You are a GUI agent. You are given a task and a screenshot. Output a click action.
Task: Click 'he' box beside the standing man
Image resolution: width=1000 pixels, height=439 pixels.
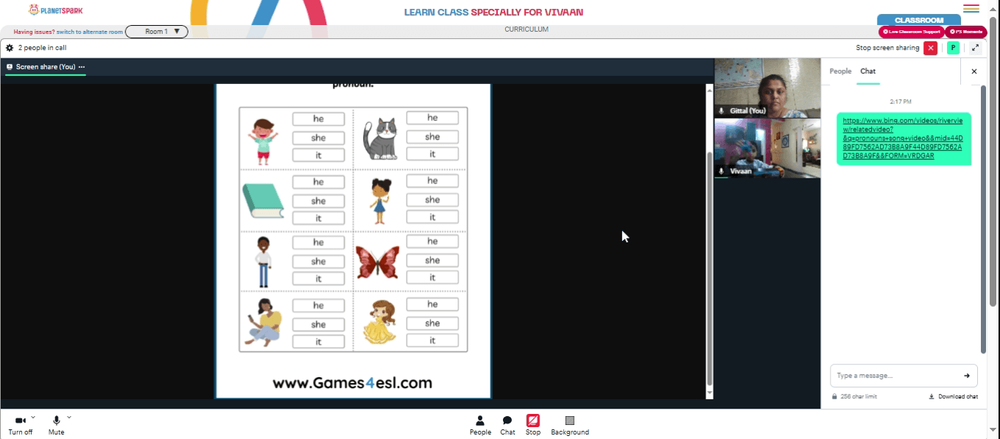coord(318,242)
